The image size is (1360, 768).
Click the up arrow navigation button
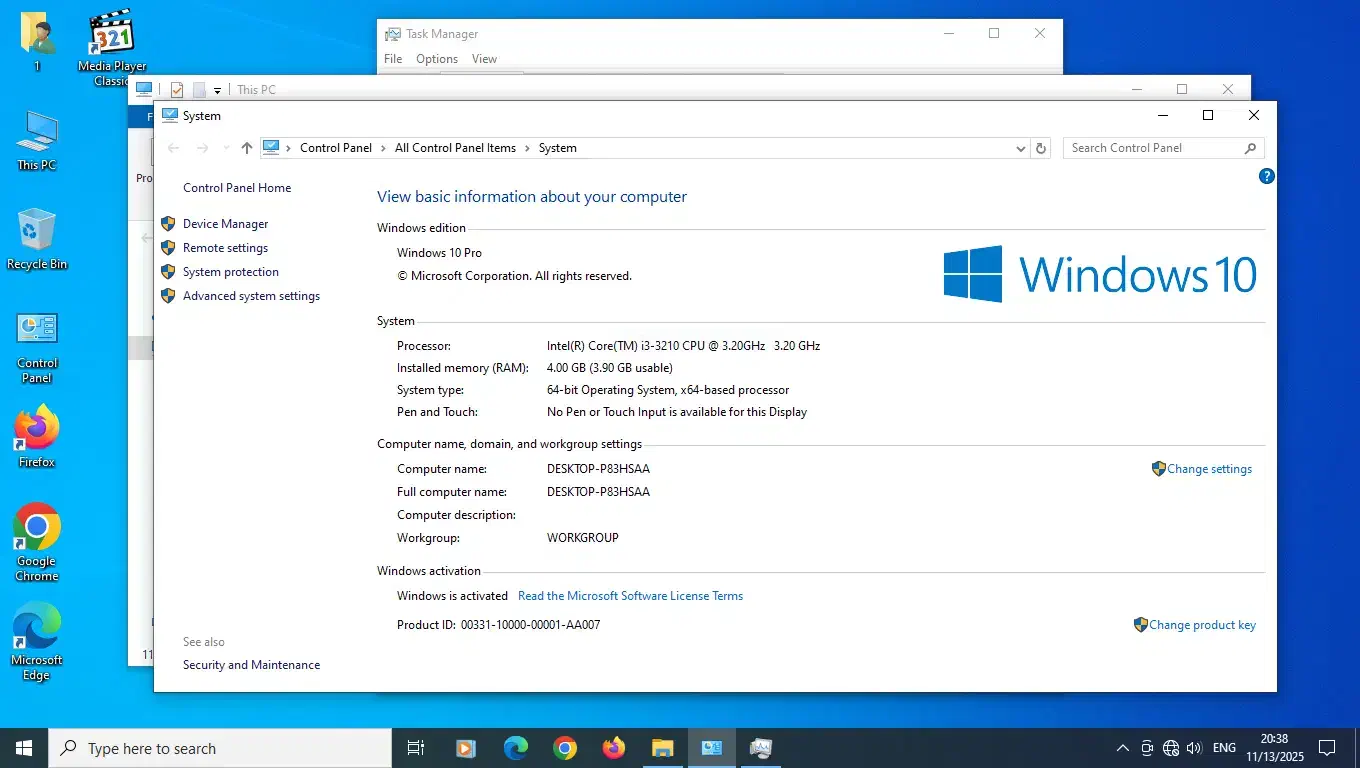point(247,148)
